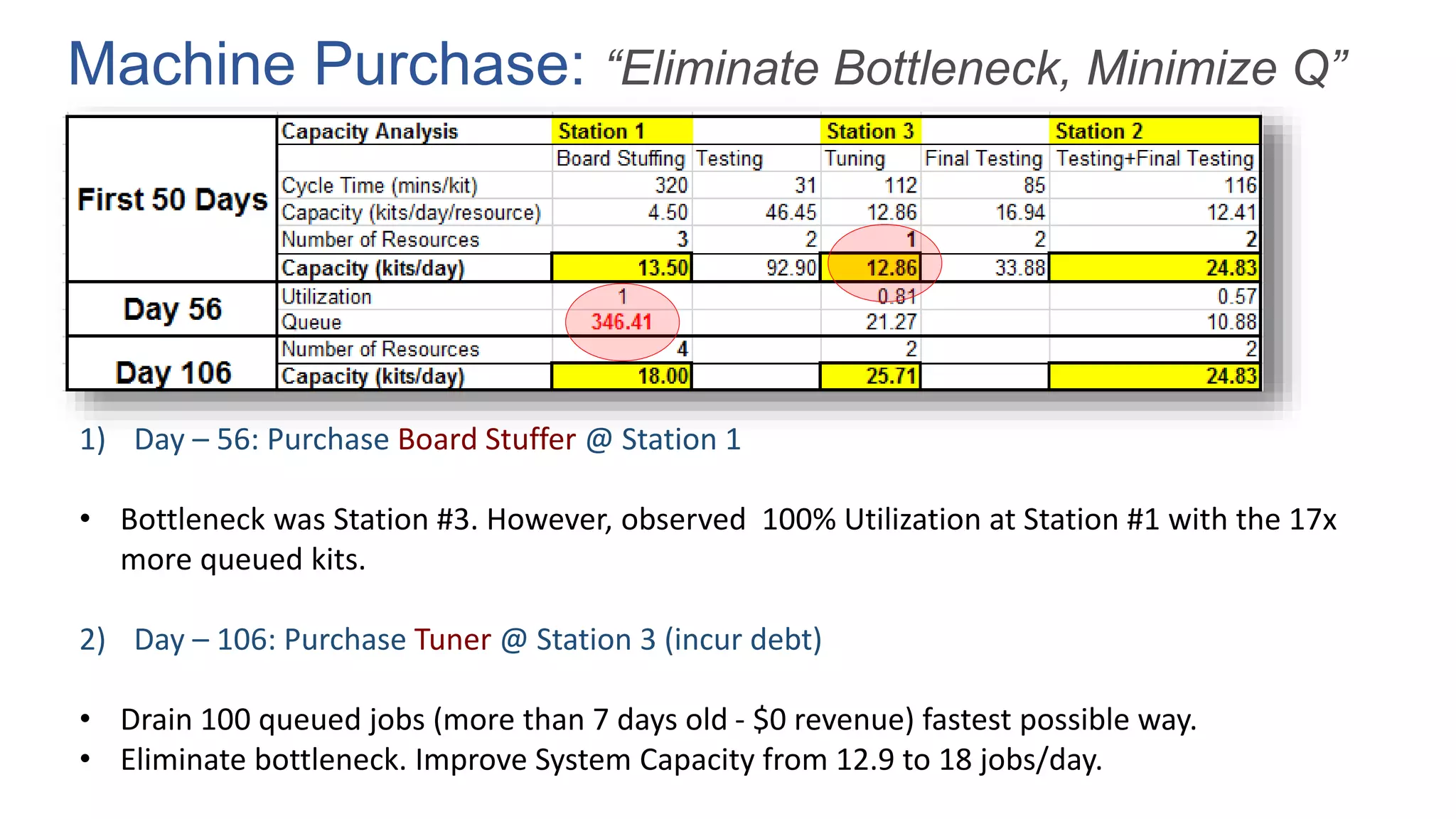The width and height of the screenshot is (1456, 819).
Task: Click the 18.00 capacity cell for Day 106
Action: tap(622, 376)
